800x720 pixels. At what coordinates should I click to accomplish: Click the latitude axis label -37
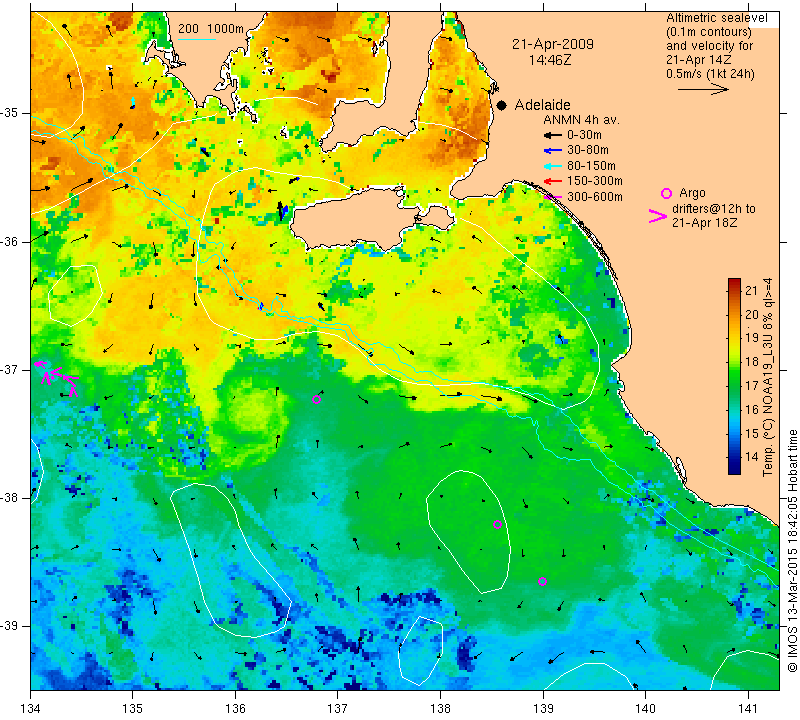10,369
